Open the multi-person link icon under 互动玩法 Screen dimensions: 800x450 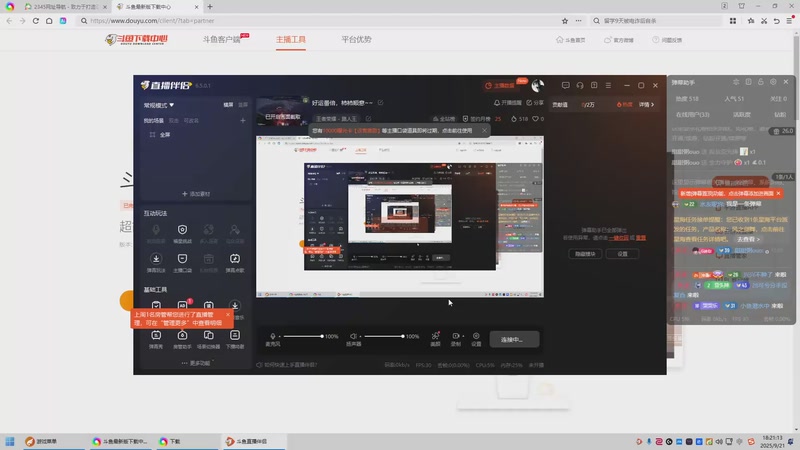[209, 230]
